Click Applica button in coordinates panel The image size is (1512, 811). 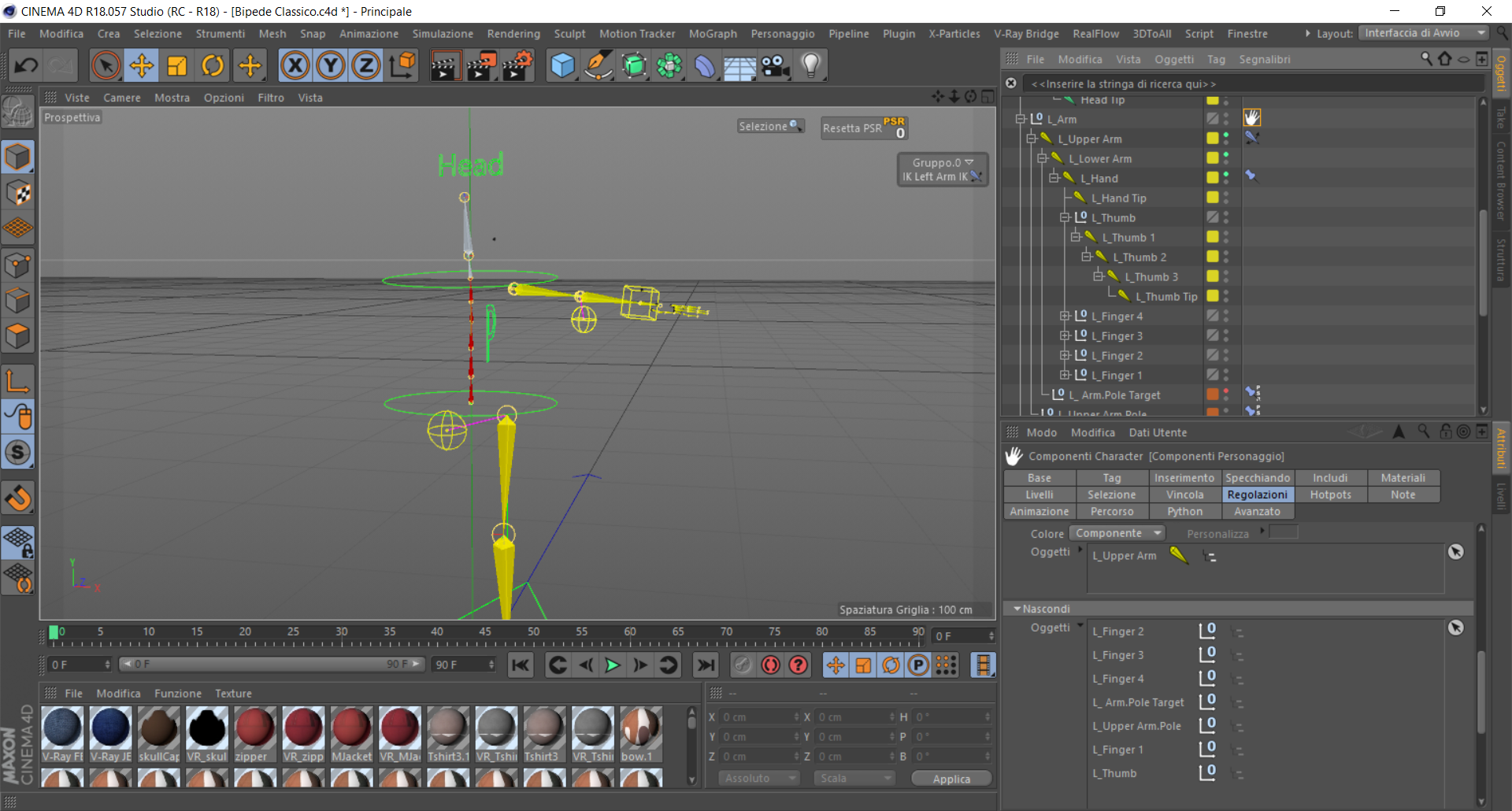pos(951,779)
